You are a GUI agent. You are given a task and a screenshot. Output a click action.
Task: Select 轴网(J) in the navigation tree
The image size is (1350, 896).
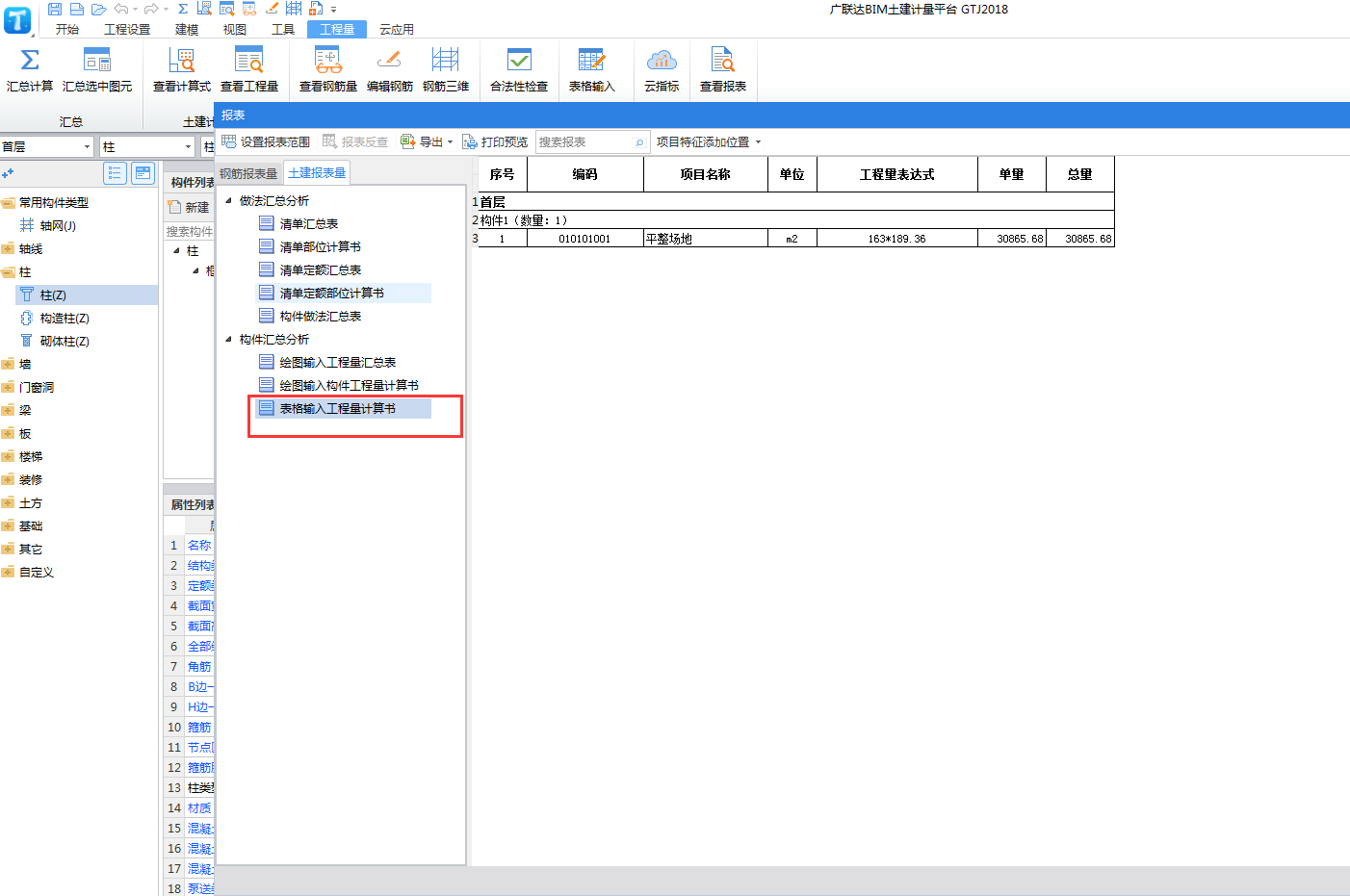[x=58, y=225]
